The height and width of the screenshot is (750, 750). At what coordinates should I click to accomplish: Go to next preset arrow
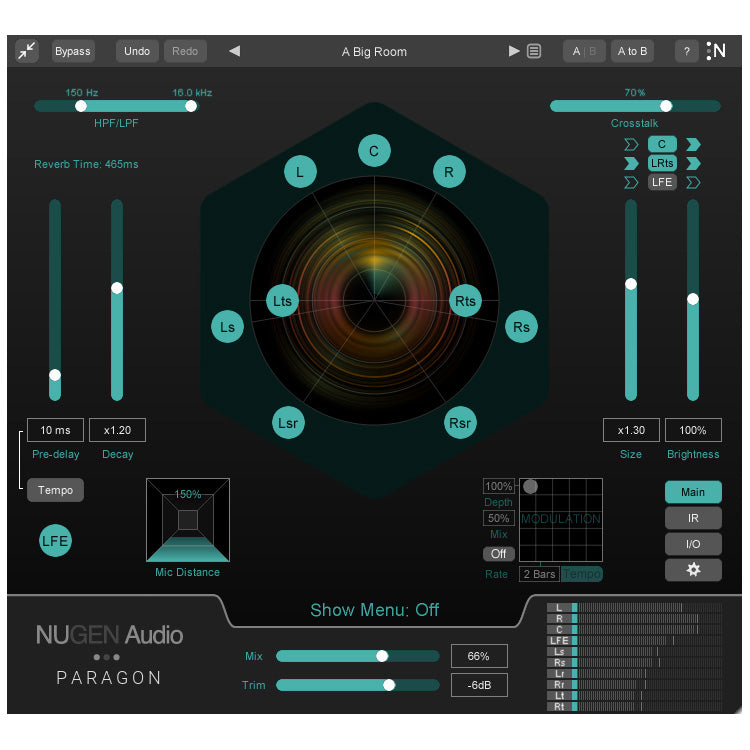[514, 51]
